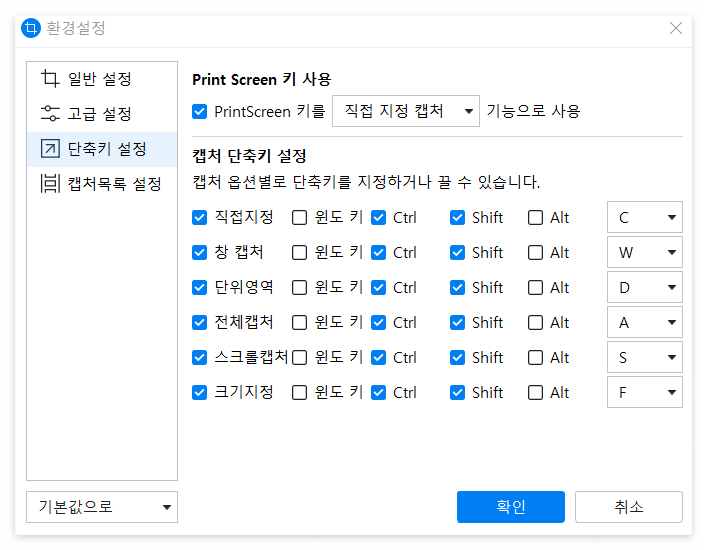Click the Print Screen 키 사용 heading
This screenshot has width=707, height=550.
[x=262, y=79]
